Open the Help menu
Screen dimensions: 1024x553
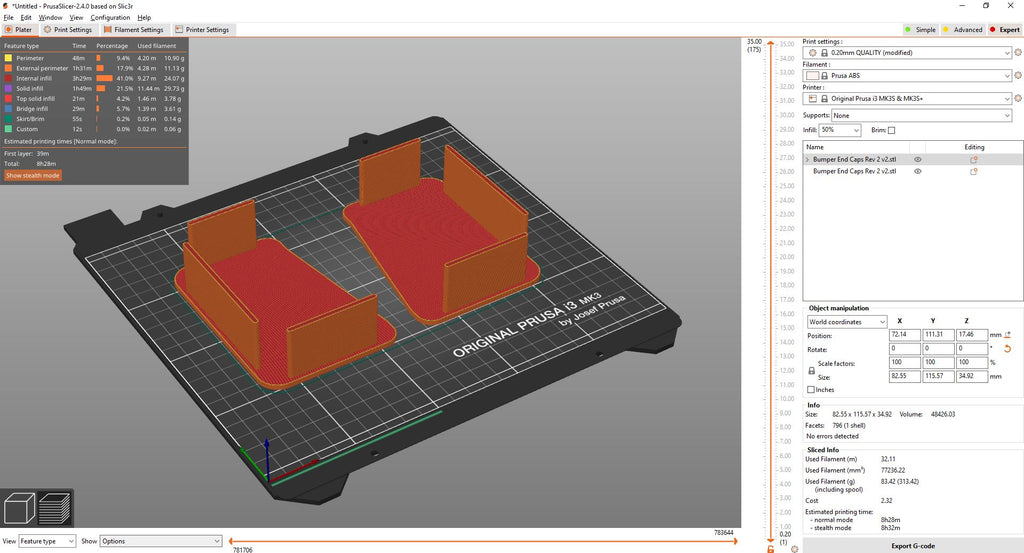pos(144,18)
